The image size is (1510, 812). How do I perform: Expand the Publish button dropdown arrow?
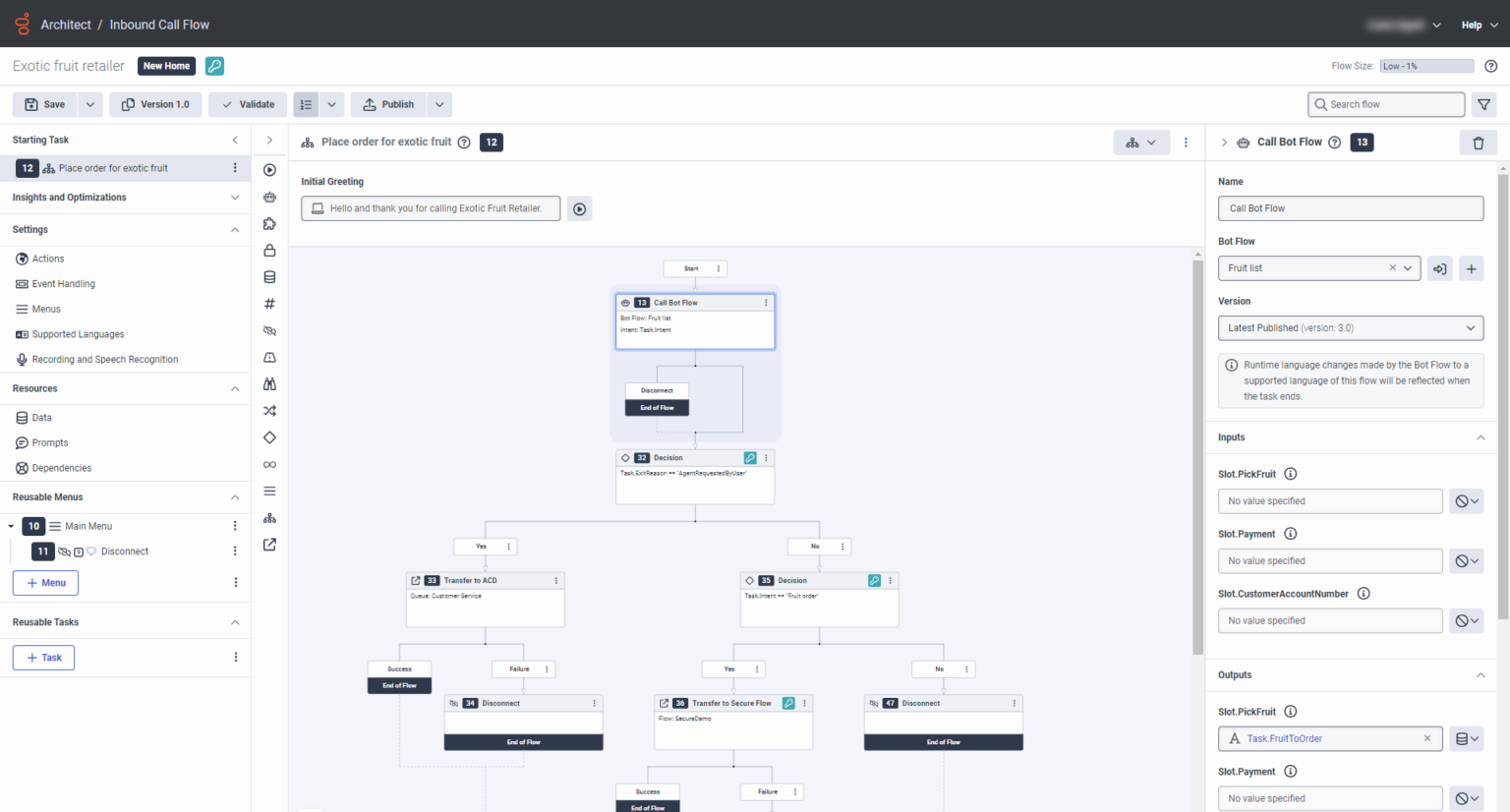click(x=439, y=104)
